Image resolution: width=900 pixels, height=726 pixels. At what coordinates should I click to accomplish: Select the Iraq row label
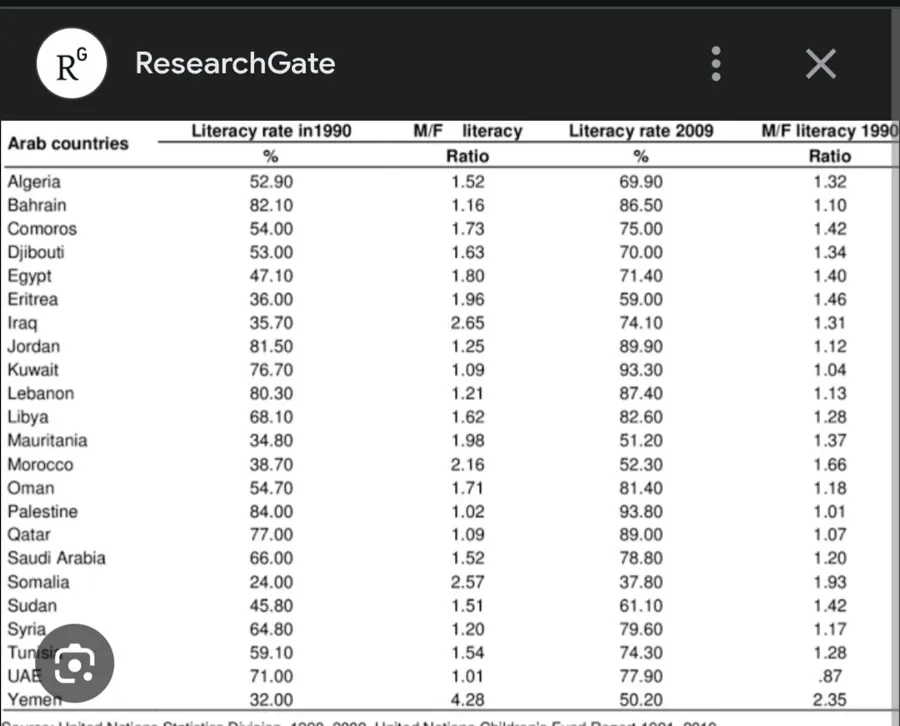(22, 323)
